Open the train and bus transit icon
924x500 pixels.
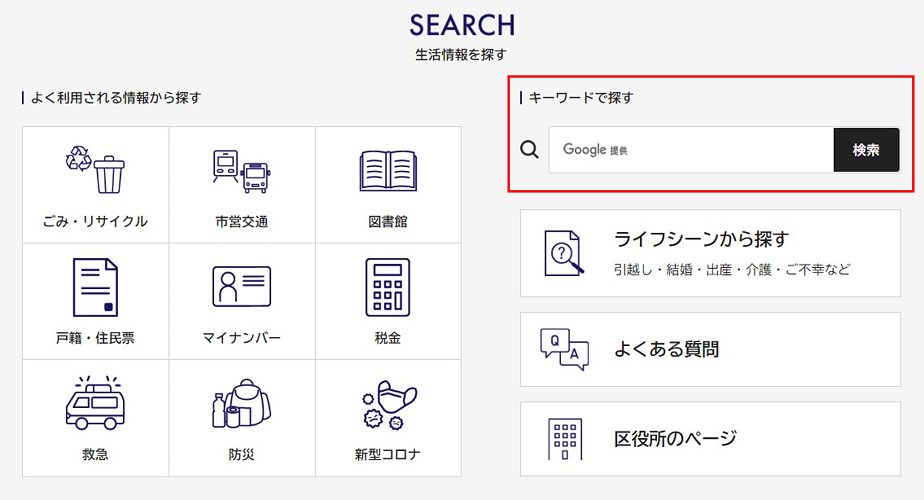pyautogui.click(x=241, y=171)
